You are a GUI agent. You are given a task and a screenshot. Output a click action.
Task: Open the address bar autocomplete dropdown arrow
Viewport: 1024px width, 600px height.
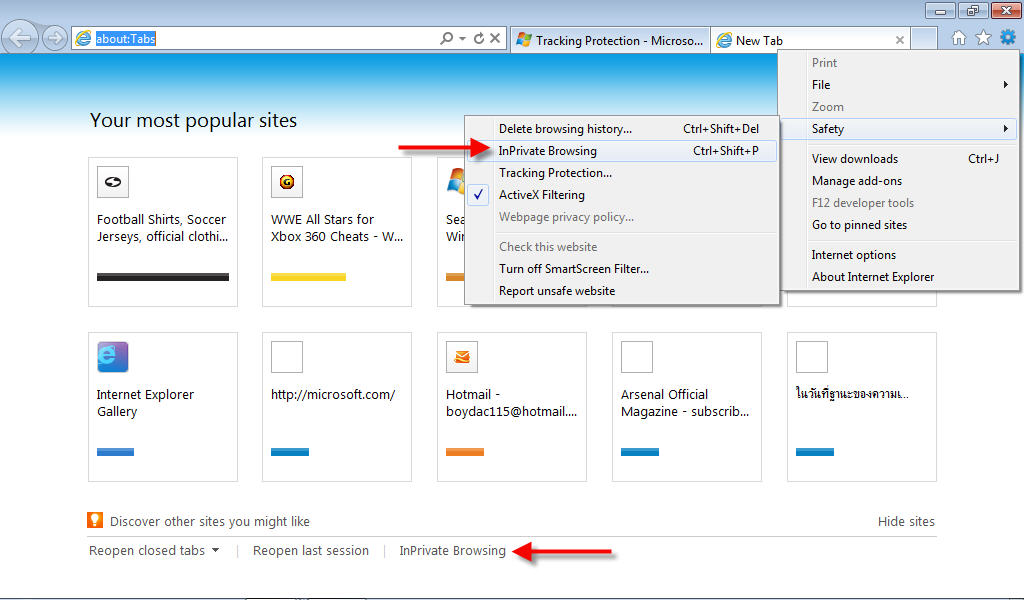coord(462,39)
